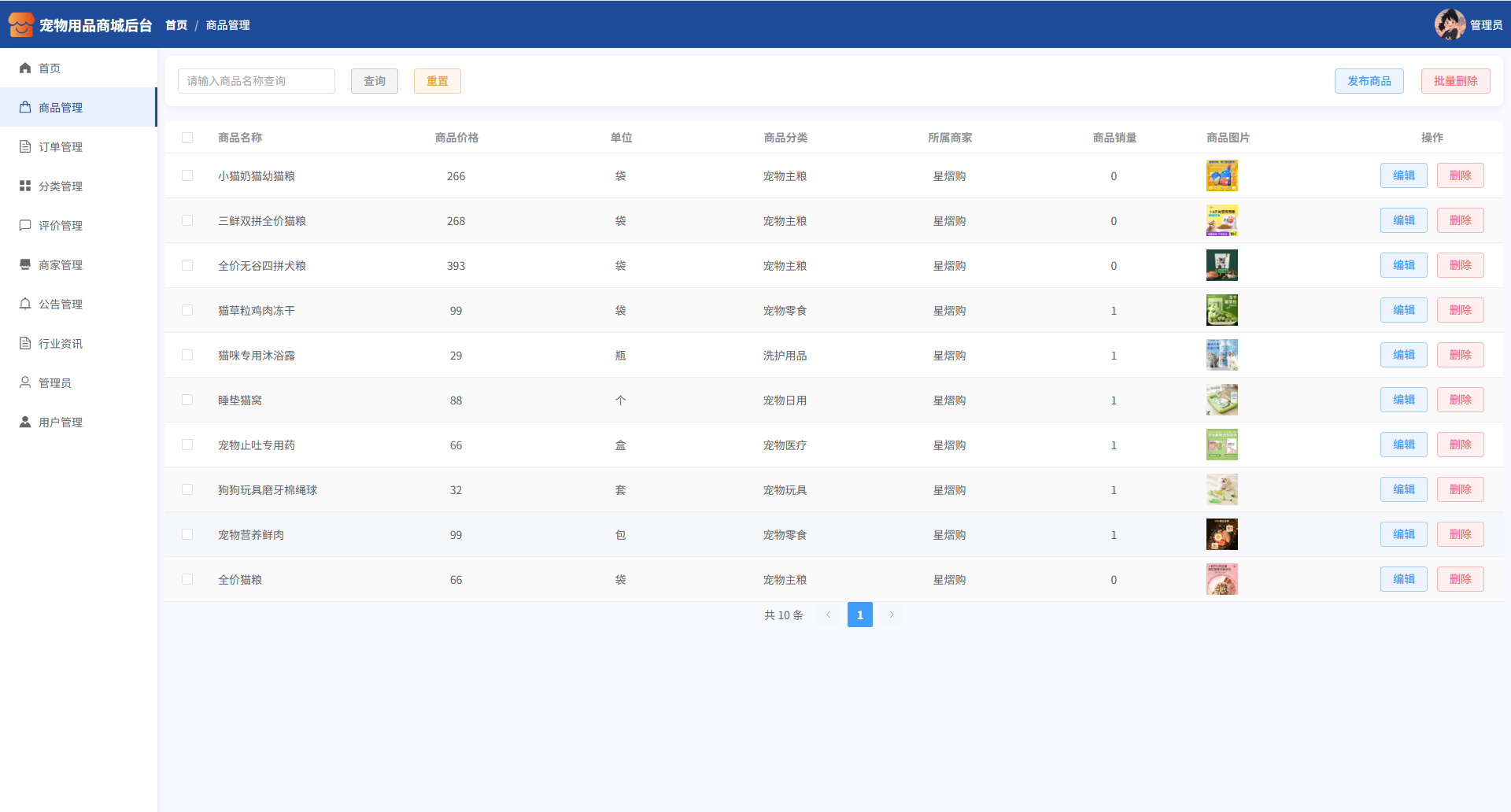Focus the product name search field

tap(257, 81)
